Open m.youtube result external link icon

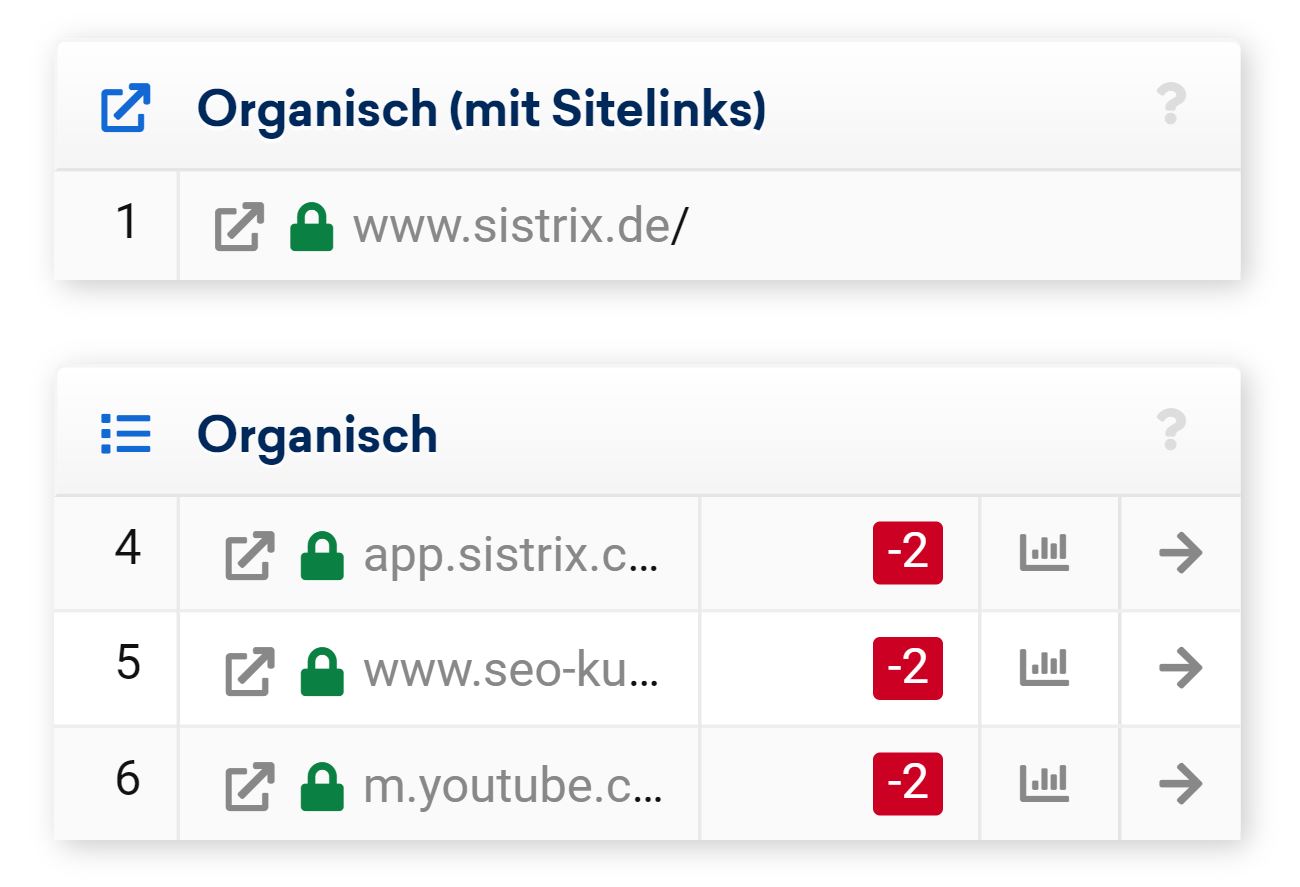coord(250,786)
